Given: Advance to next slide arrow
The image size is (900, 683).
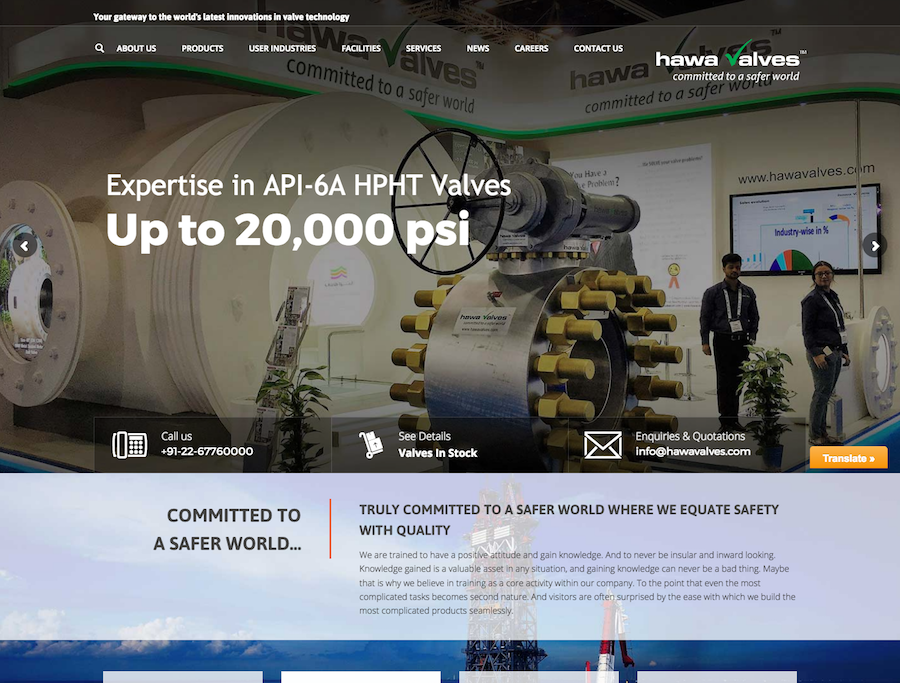Looking at the screenshot, I should coord(874,245).
